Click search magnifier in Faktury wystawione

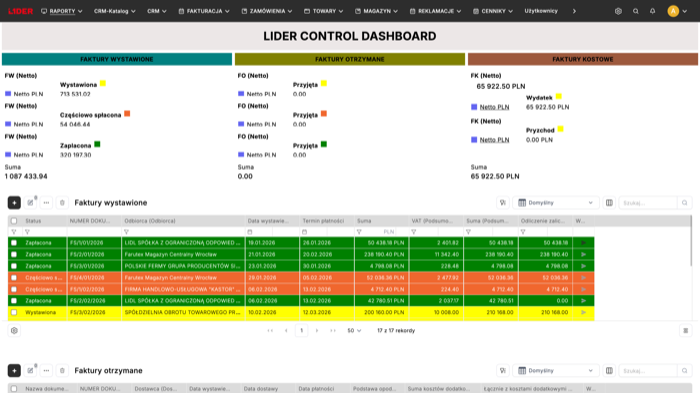pos(684,203)
